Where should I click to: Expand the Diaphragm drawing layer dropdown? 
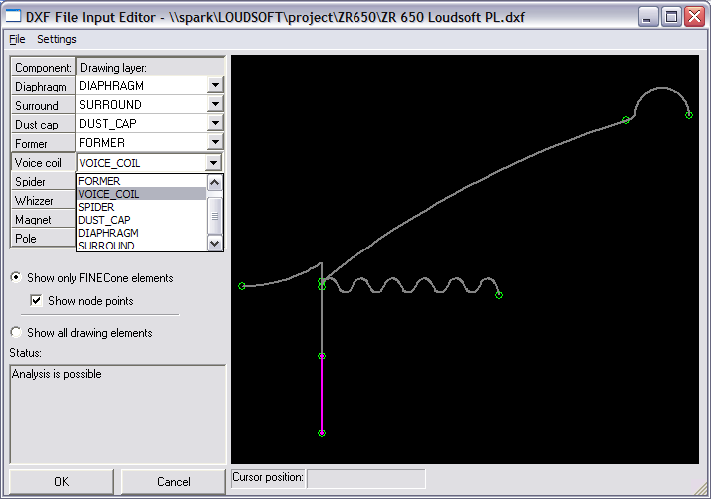(x=215, y=85)
